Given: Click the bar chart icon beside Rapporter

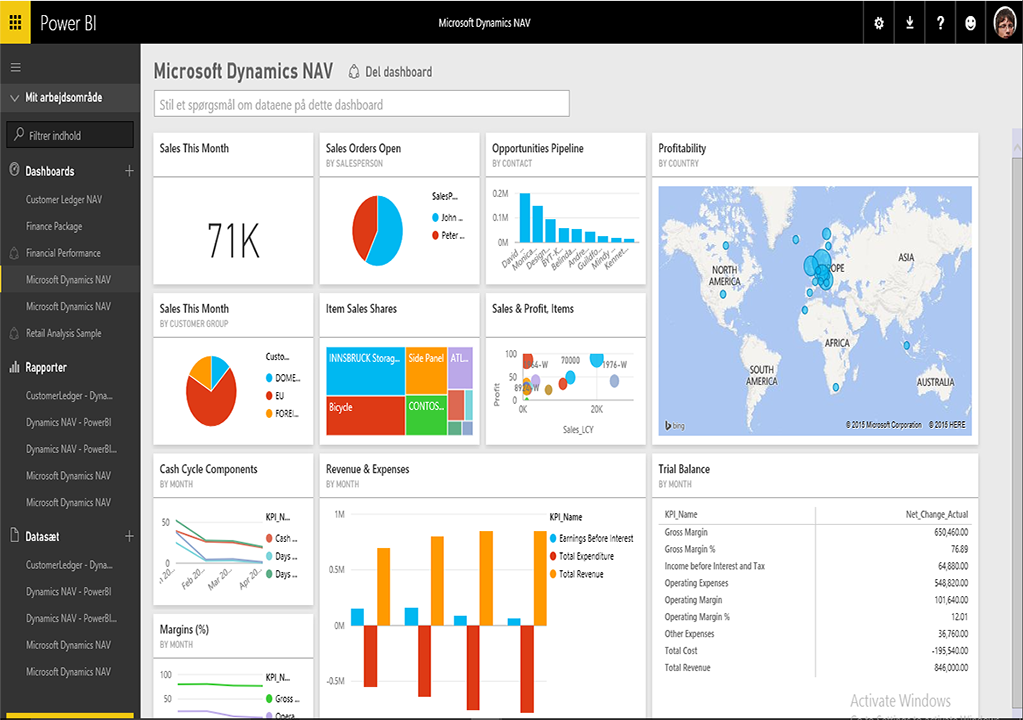Looking at the screenshot, I should coord(14,367).
